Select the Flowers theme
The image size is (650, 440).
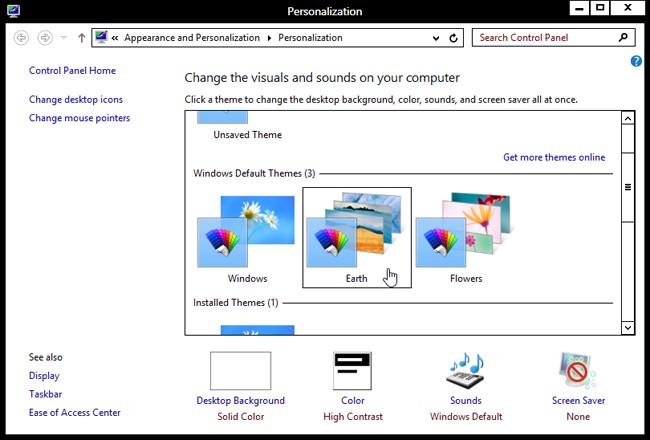coord(466,238)
